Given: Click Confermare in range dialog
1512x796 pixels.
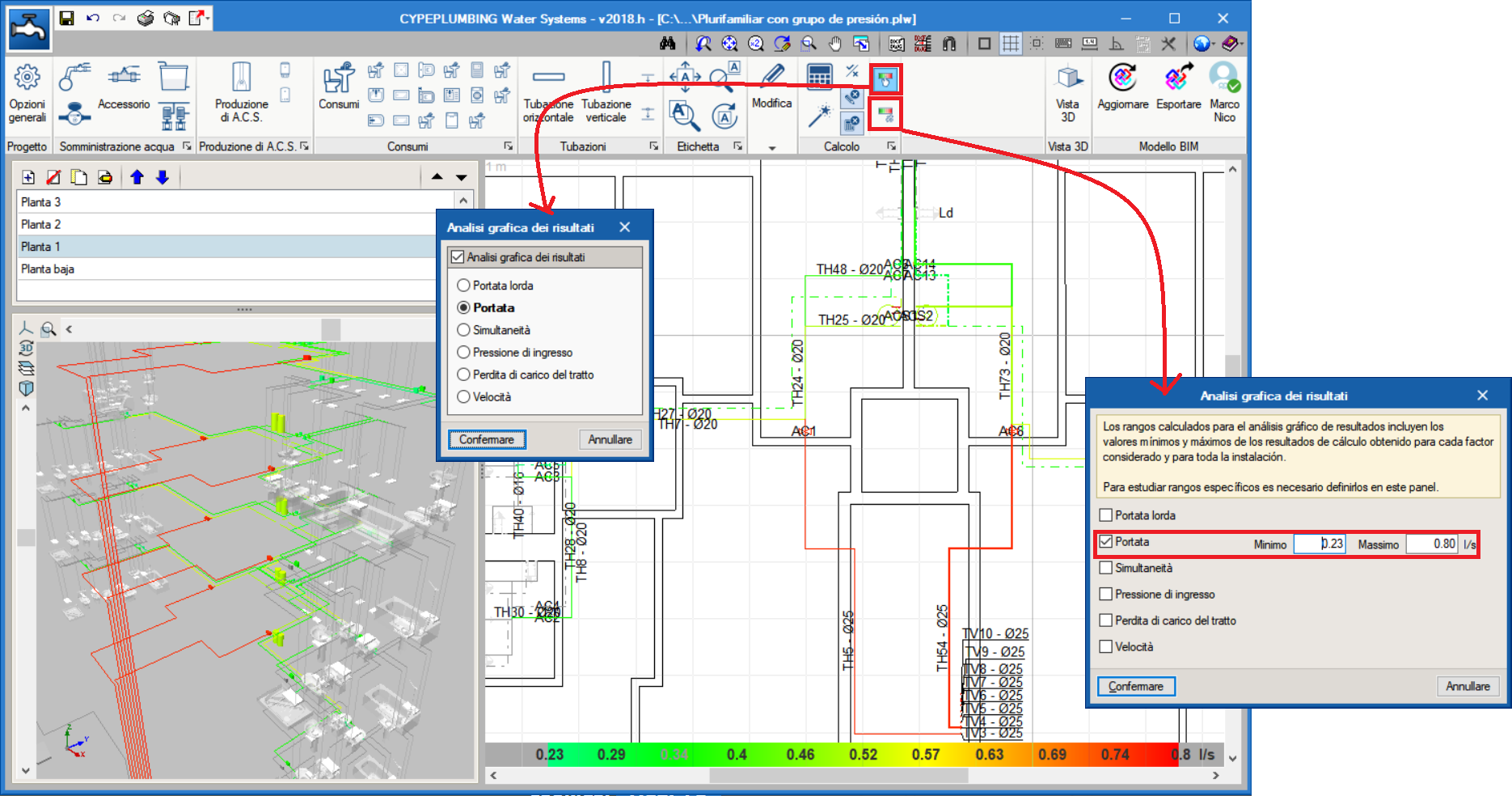Looking at the screenshot, I should point(1136,686).
